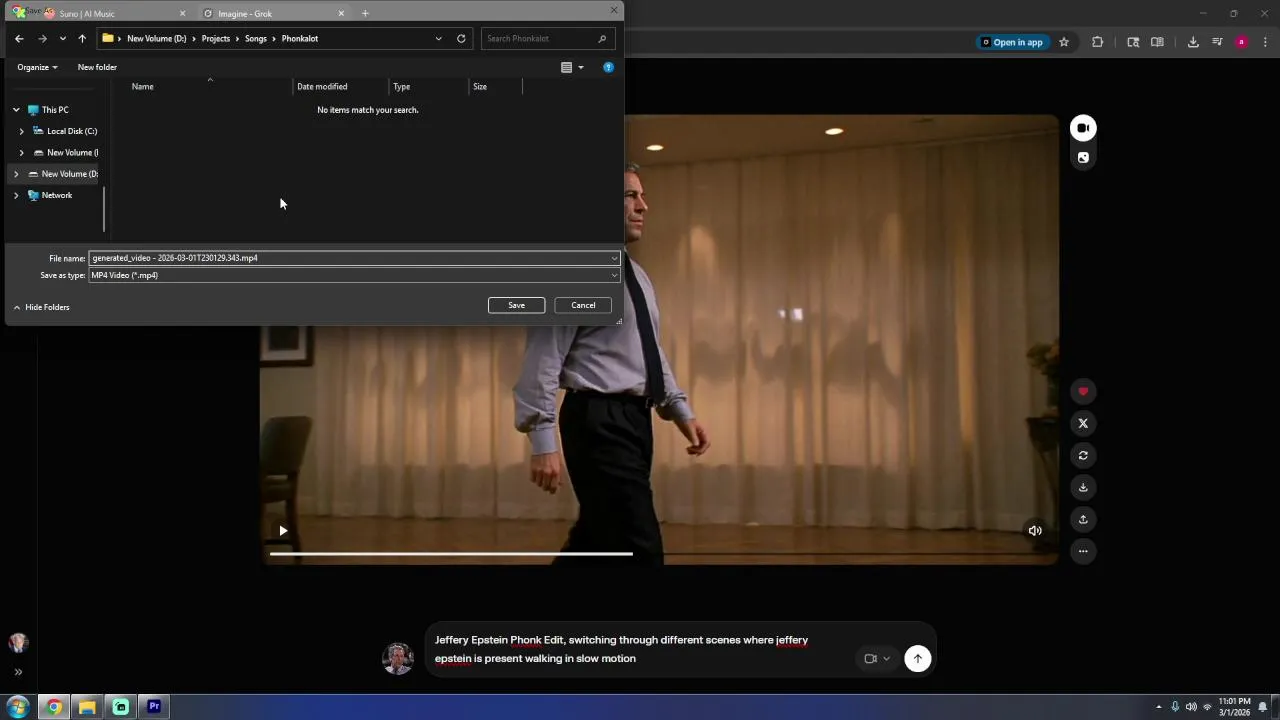This screenshot has width=1280, height=720.
Task: Mute the video with speaker icon
Action: tap(1035, 531)
